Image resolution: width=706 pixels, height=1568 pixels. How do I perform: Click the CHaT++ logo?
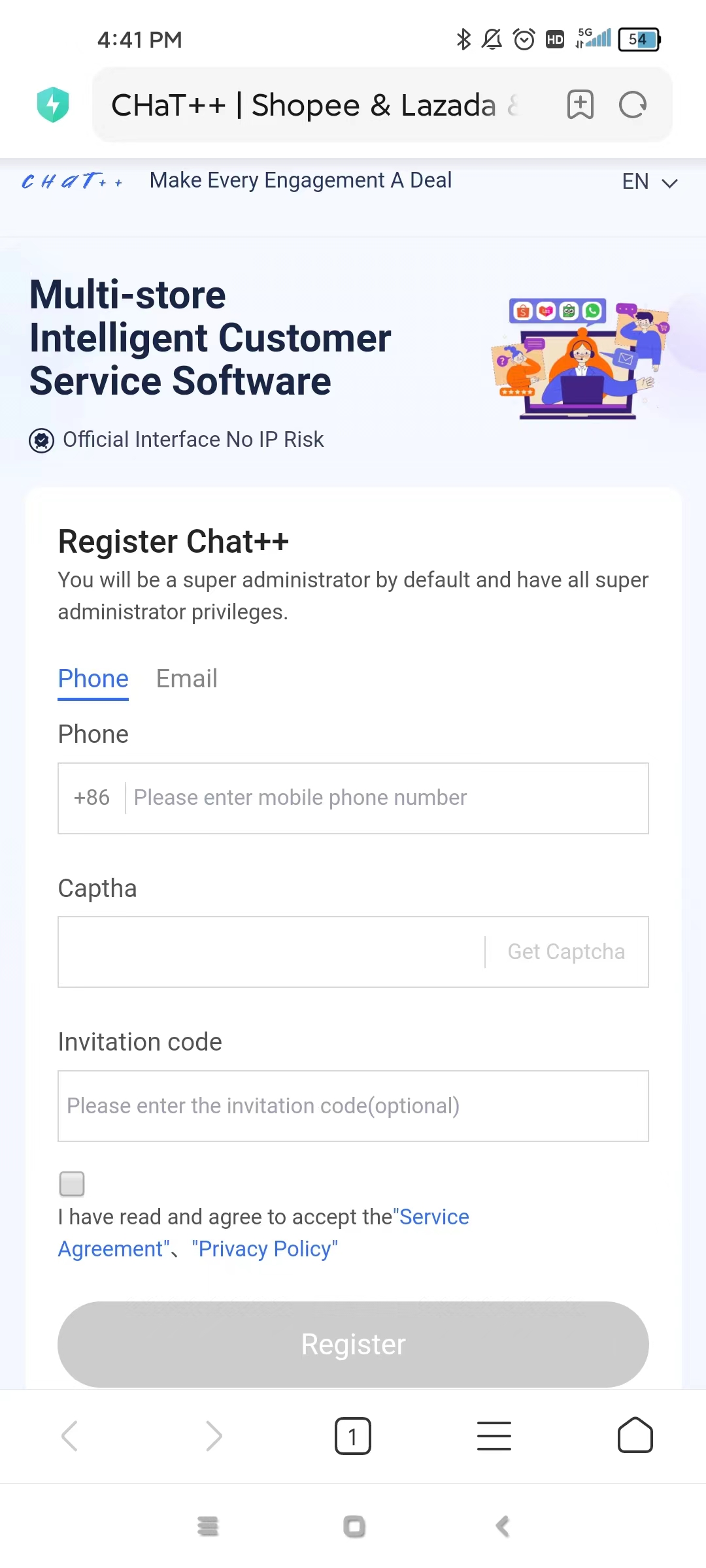pyautogui.click(x=71, y=182)
